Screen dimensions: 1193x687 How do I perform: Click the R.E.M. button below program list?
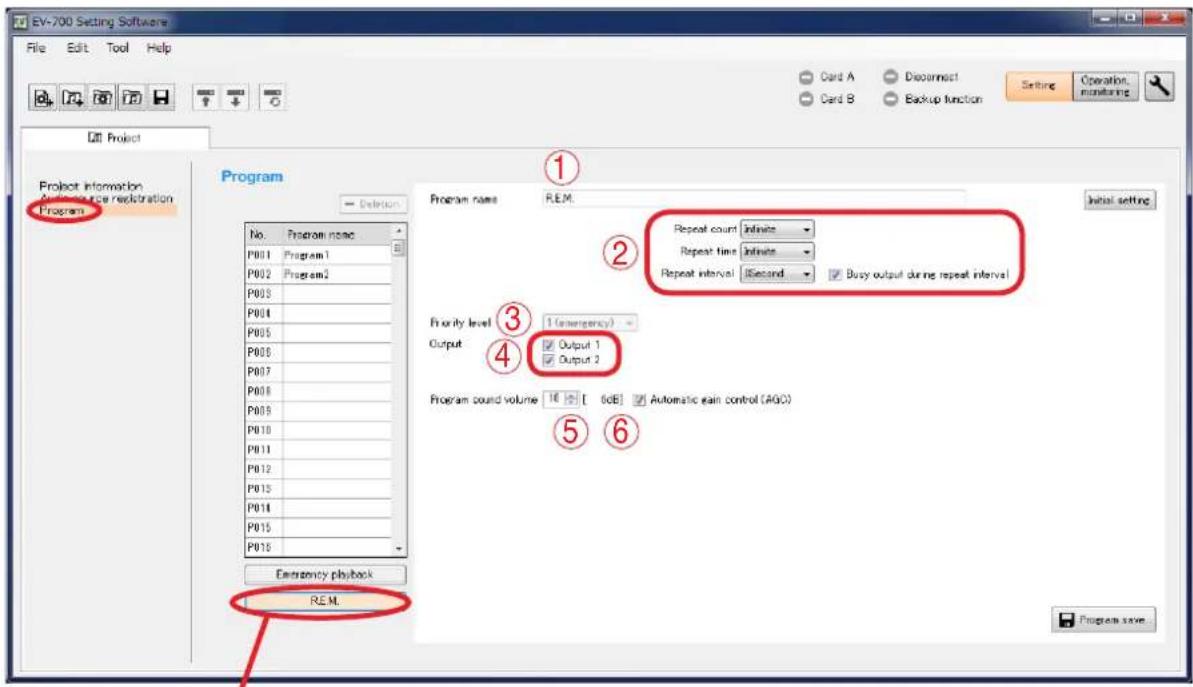[x=325, y=601]
